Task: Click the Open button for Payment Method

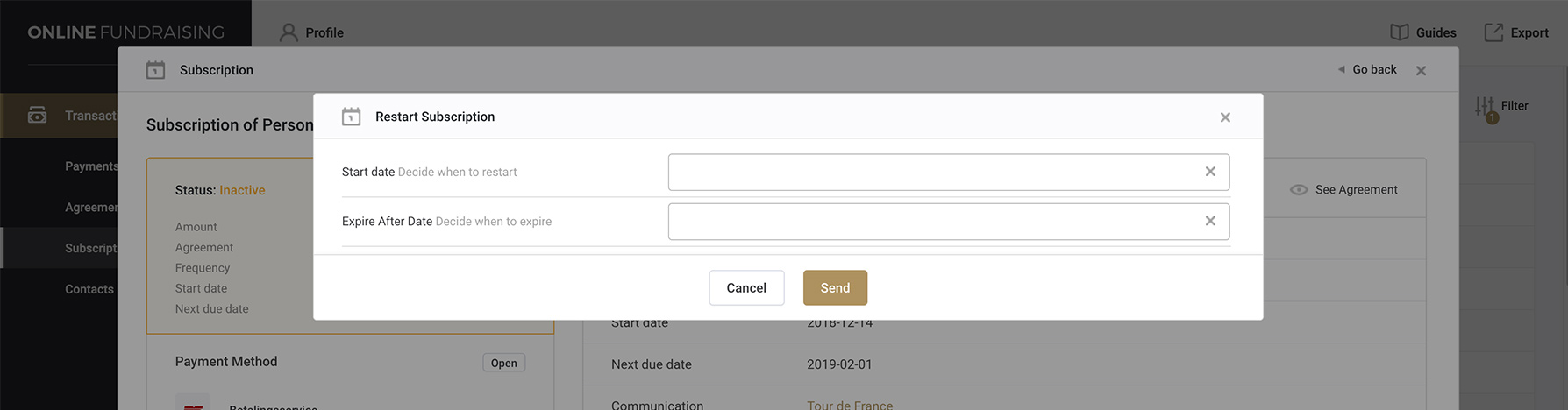Action: click(503, 363)
